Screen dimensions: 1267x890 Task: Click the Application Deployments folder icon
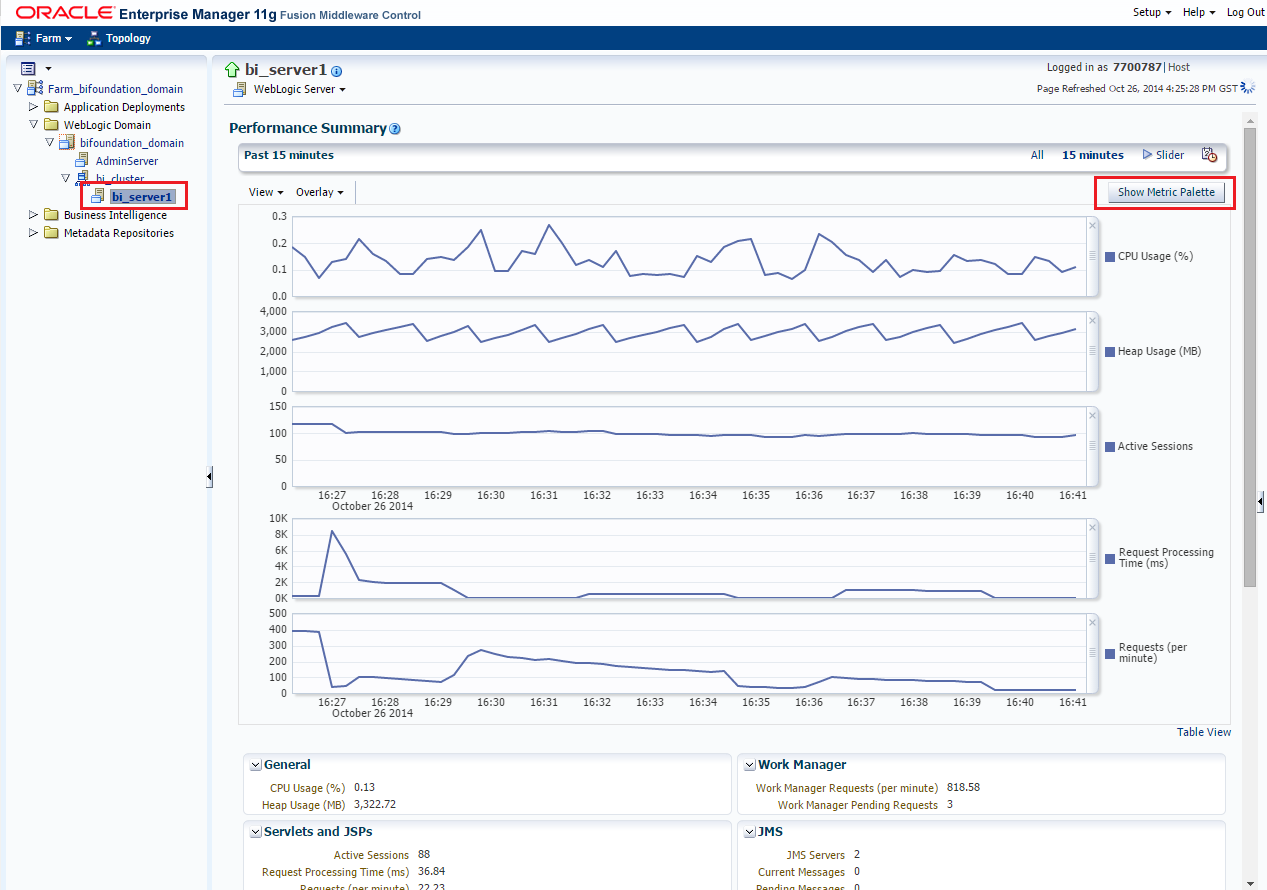tap(51, 107)
